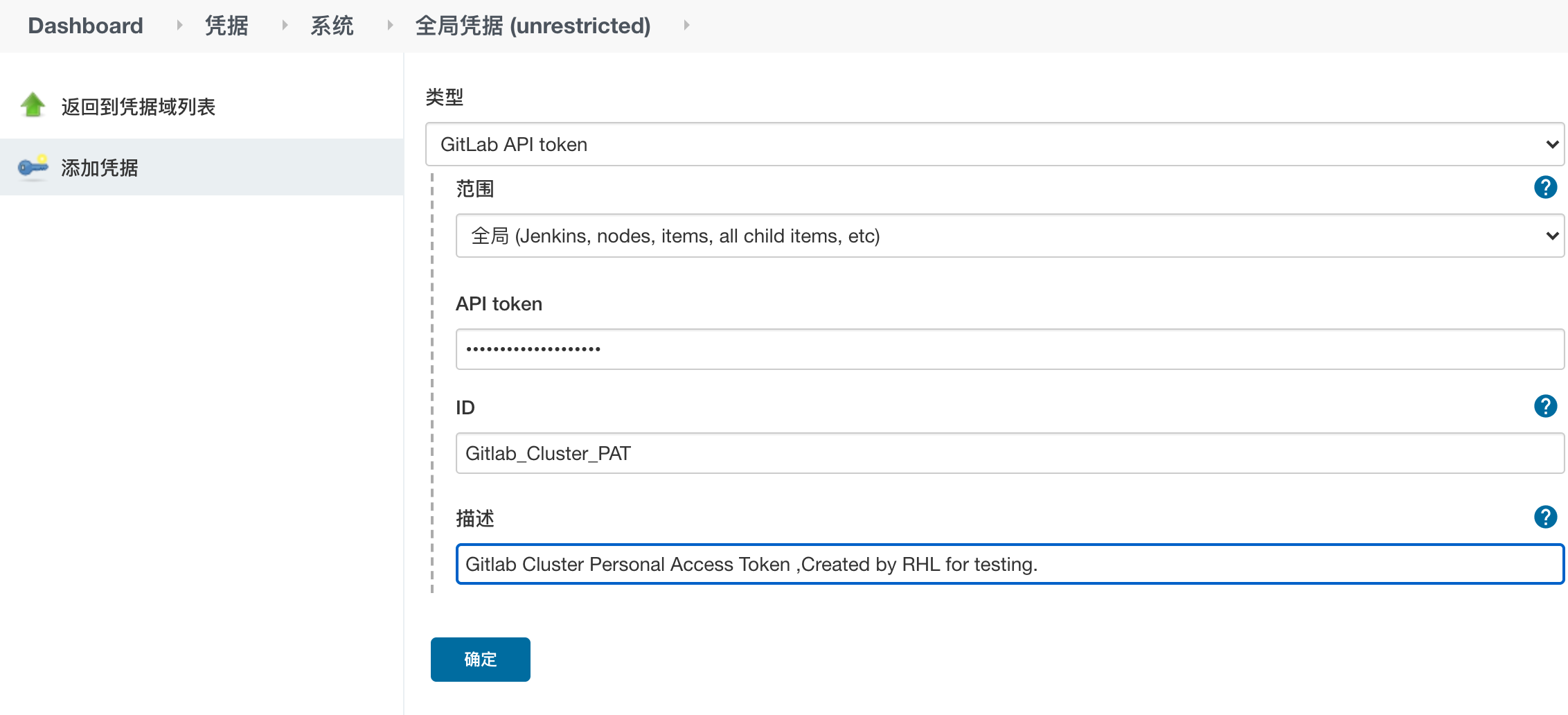Screen dimensions: 1568x715
Task: Click the ID field Gitlab_Cluster_PAT
Action: point(1010,453)
